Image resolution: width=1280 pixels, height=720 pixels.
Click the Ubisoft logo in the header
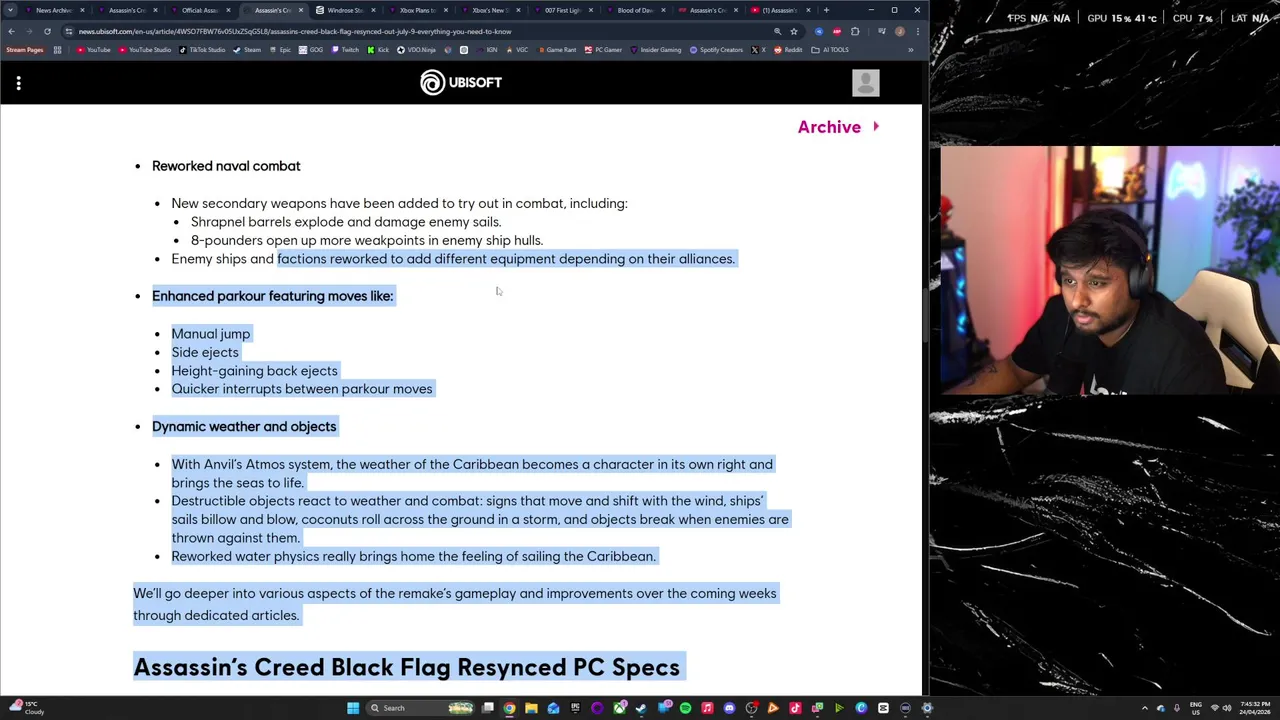pos(461,82)
